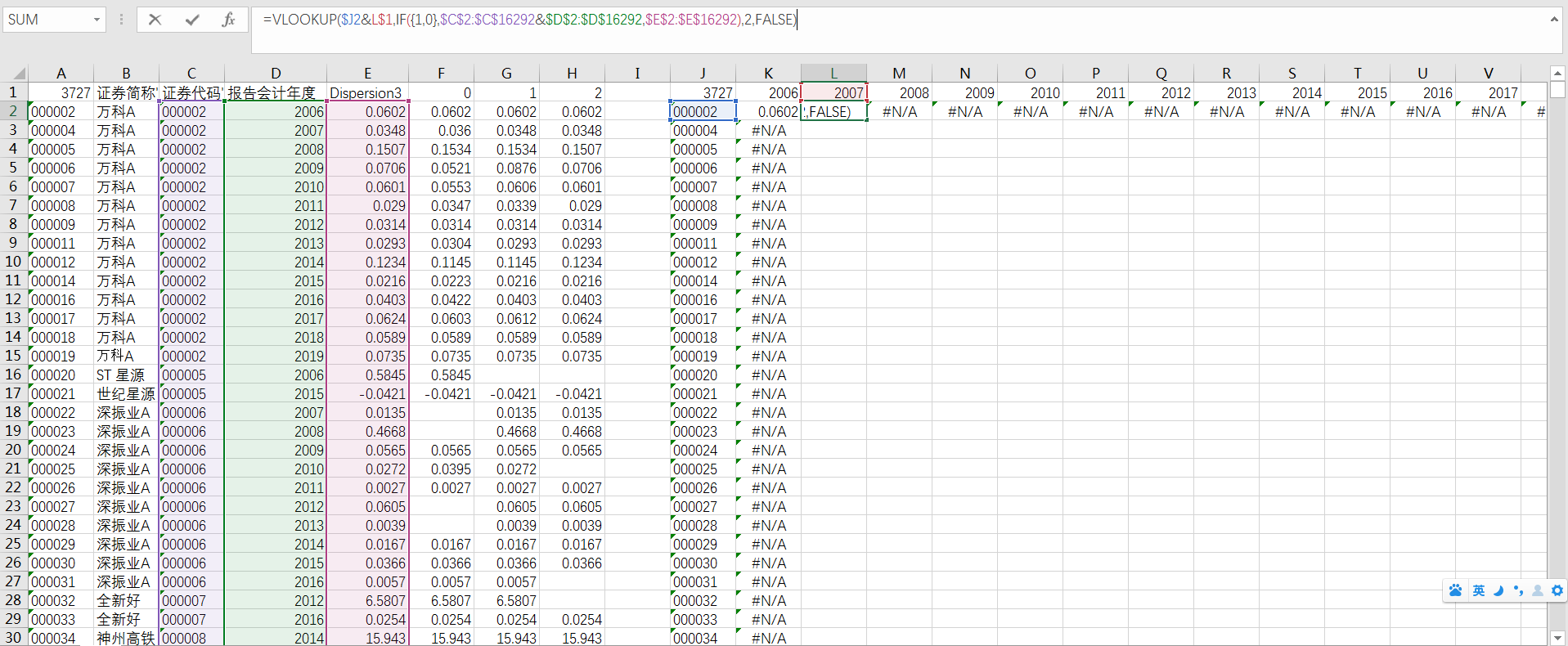This screenshot has width=1568, height=646.
Task: Open Insert Function via the fx icon
Action: coord(228,20)
